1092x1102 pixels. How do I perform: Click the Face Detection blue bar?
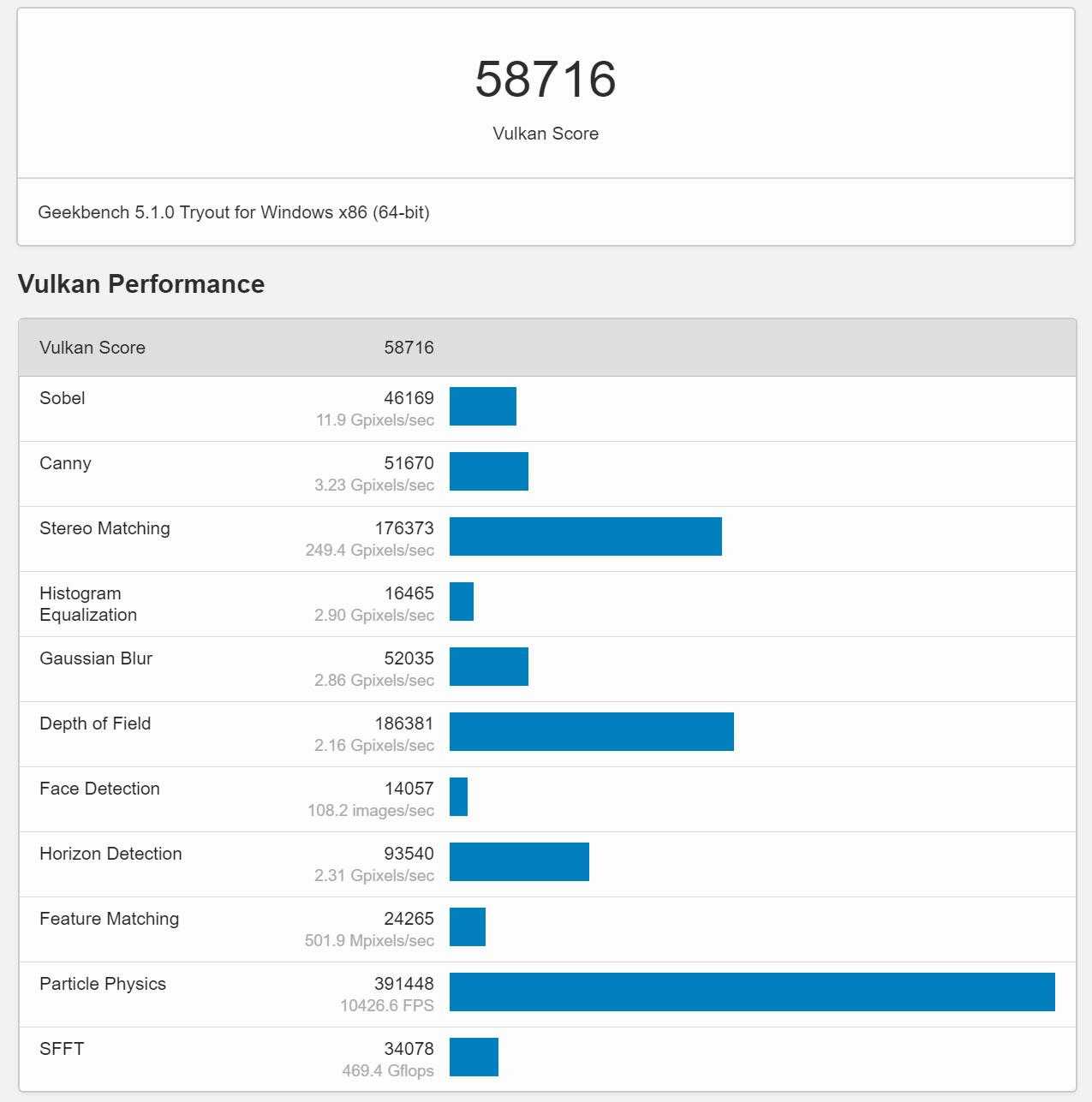[x=459, y=796]
